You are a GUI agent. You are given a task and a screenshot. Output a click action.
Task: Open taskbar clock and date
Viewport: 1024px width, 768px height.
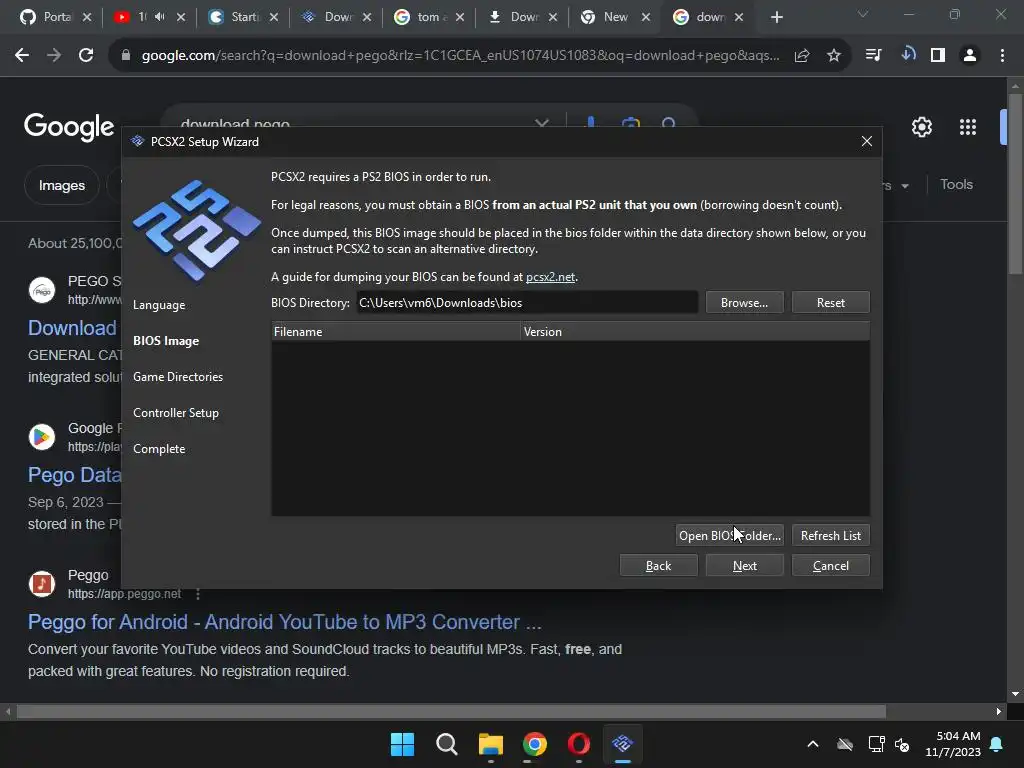(952, 744)
